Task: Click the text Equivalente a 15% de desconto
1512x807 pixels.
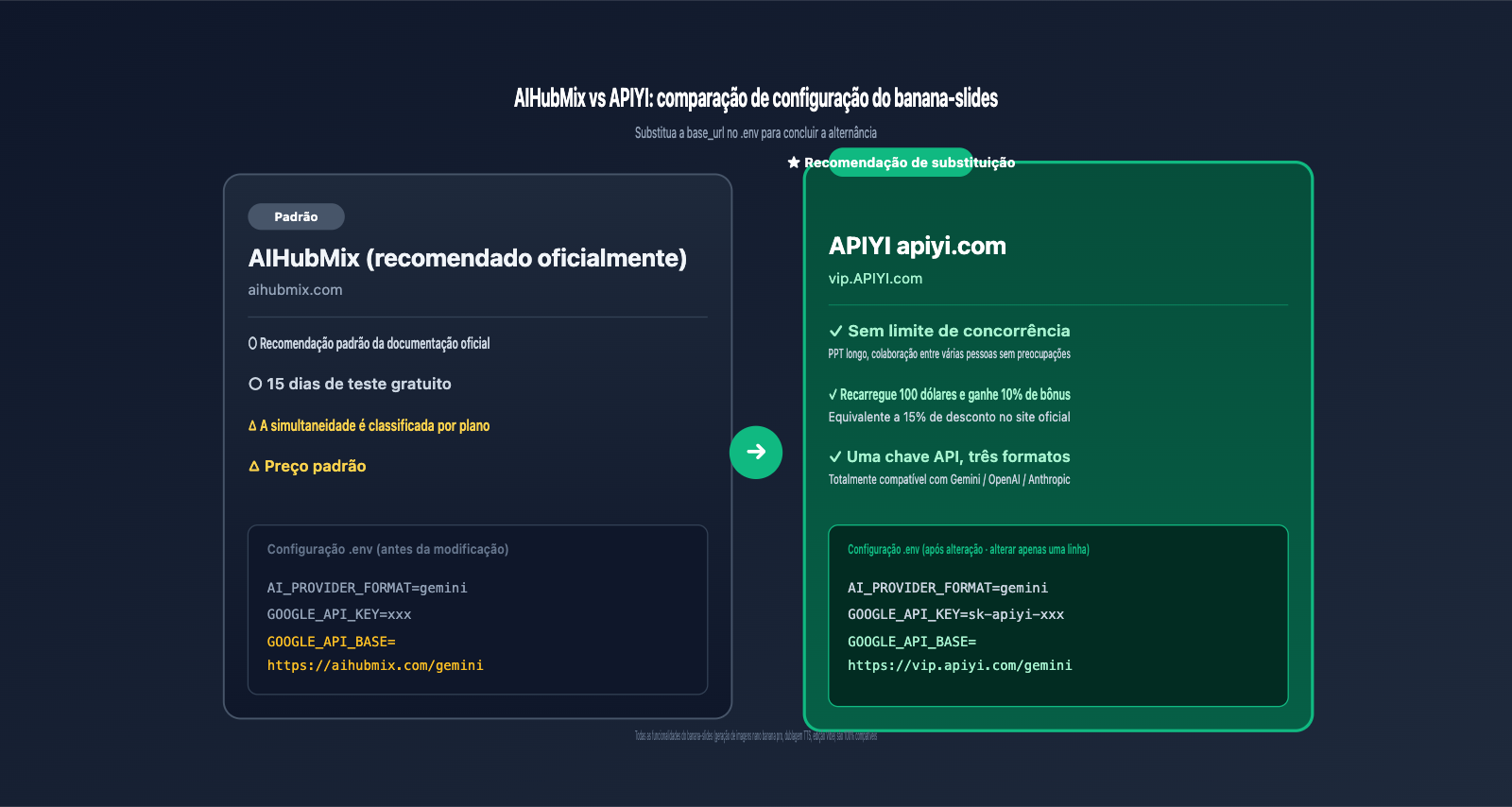Action: (x=950, y=417)
